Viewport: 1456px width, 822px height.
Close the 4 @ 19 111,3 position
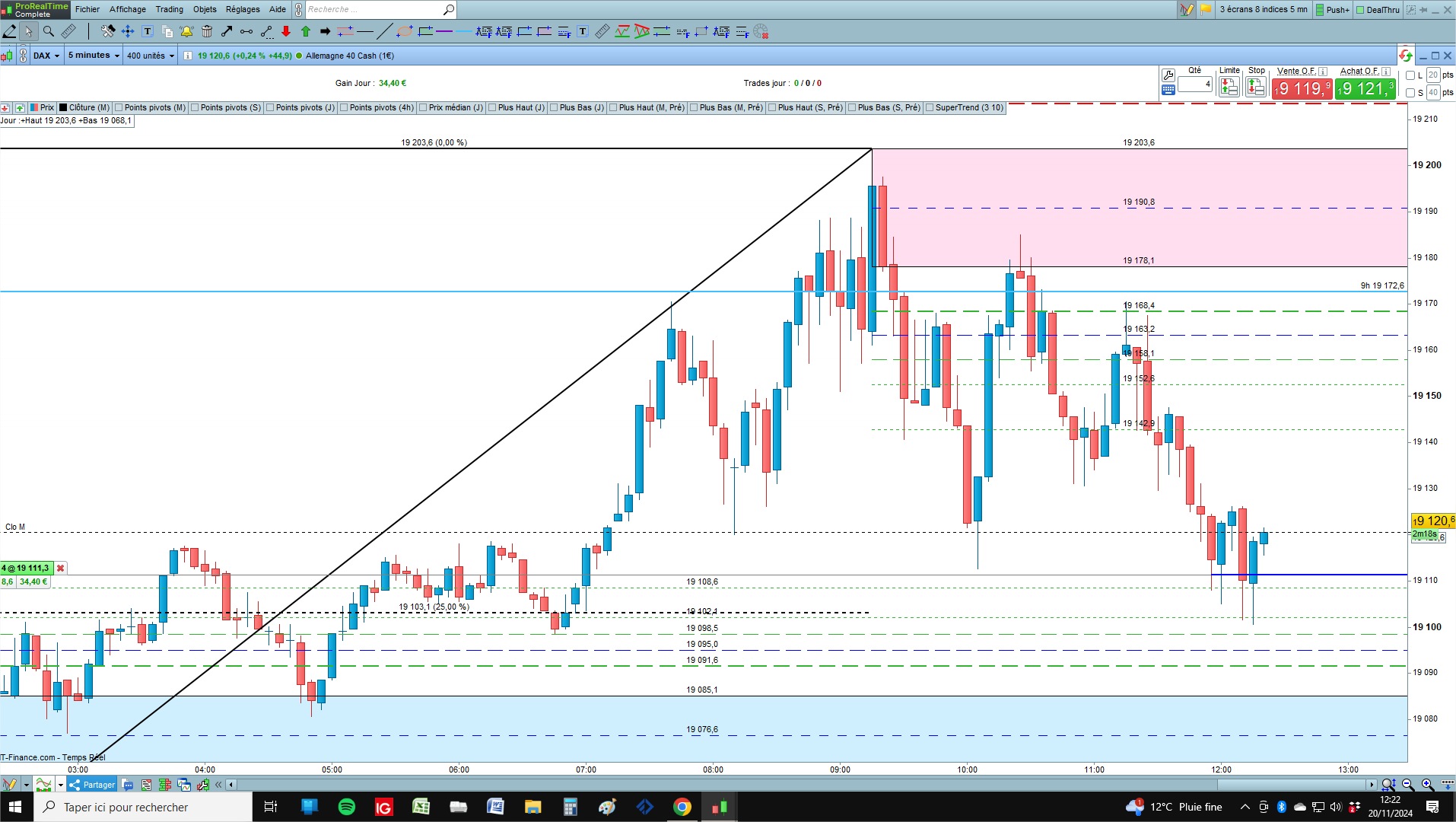tap(61, 569)
